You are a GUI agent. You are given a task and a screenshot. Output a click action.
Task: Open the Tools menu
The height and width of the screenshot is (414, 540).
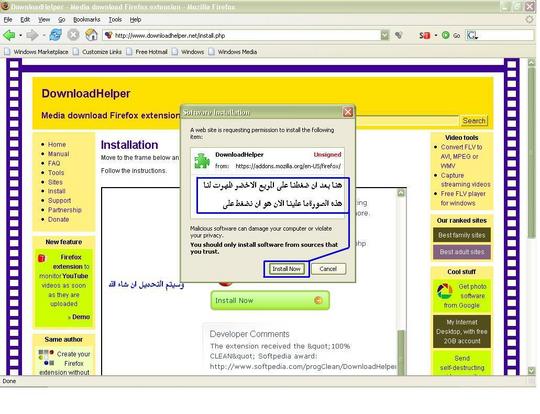115,20
